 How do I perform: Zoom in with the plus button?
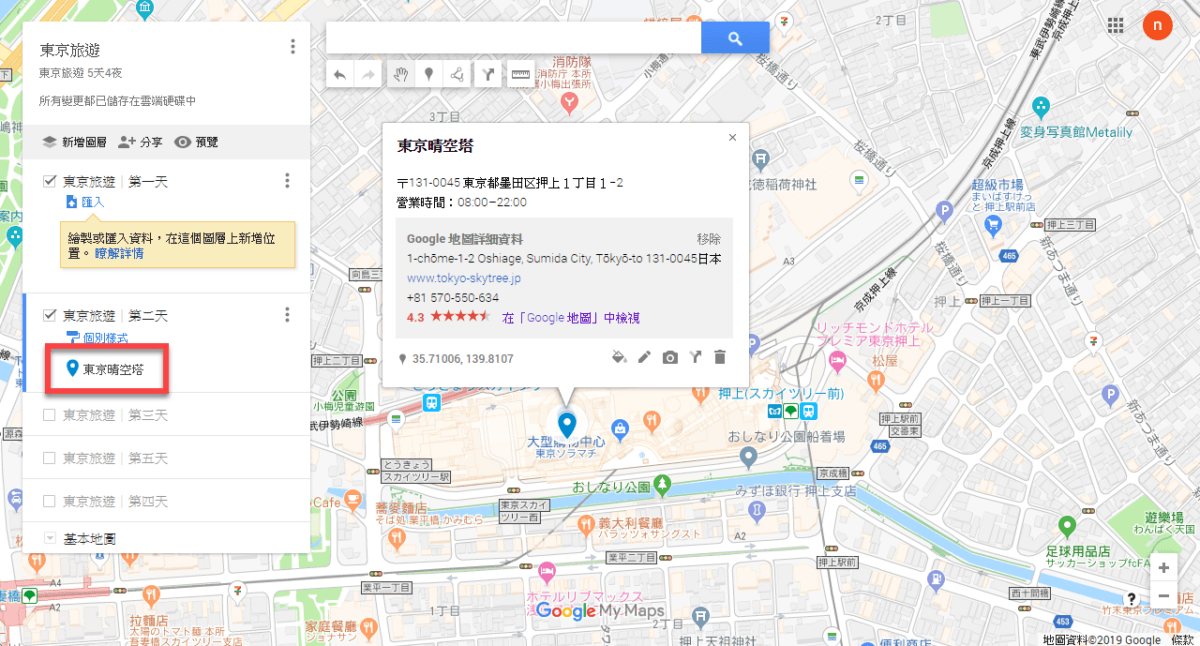(1163, 567)
